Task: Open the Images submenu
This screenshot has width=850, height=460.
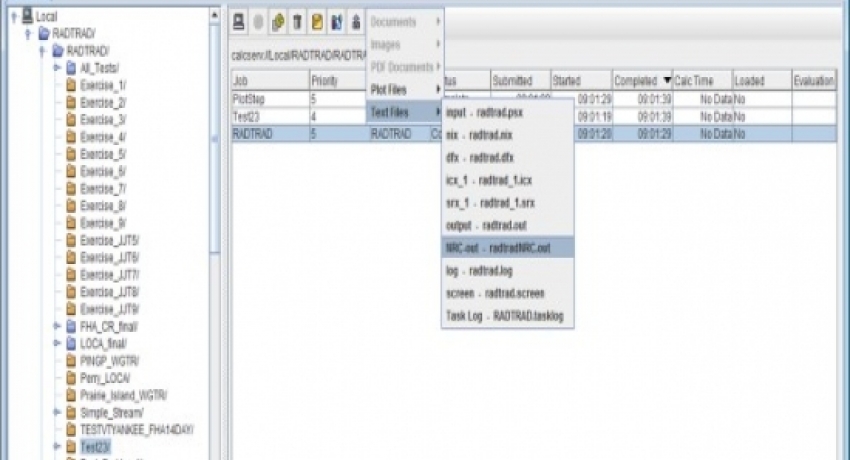Action: click(405, 44)
